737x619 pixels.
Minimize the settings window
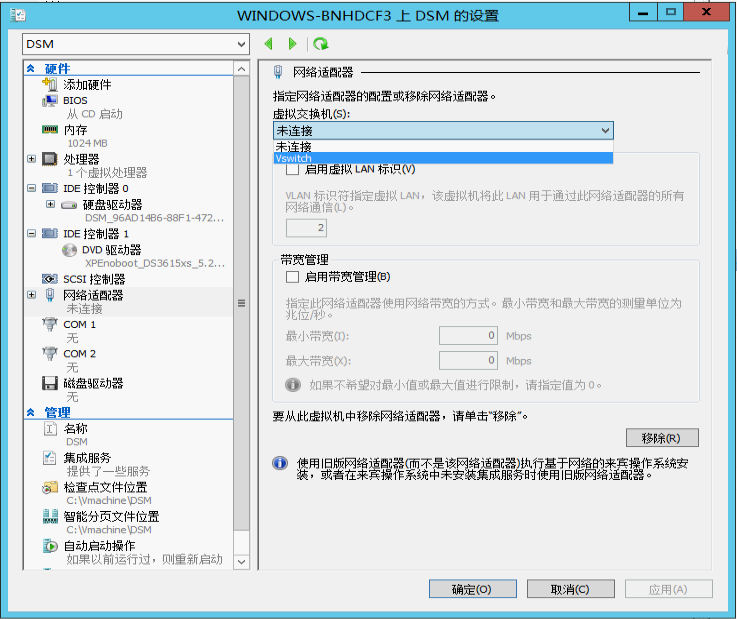tap(643, 12)
